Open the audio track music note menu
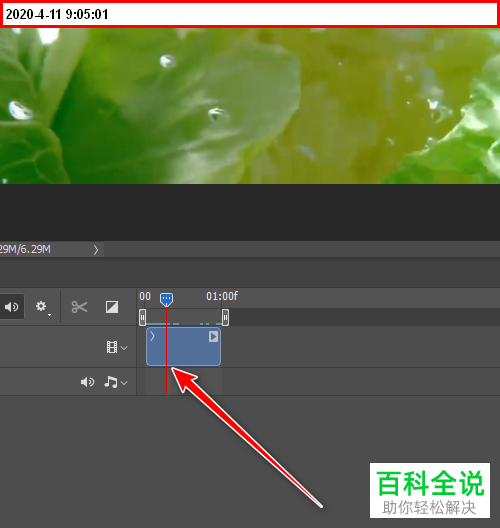This screenshot has height=528, width=500. tap(115, 382)
